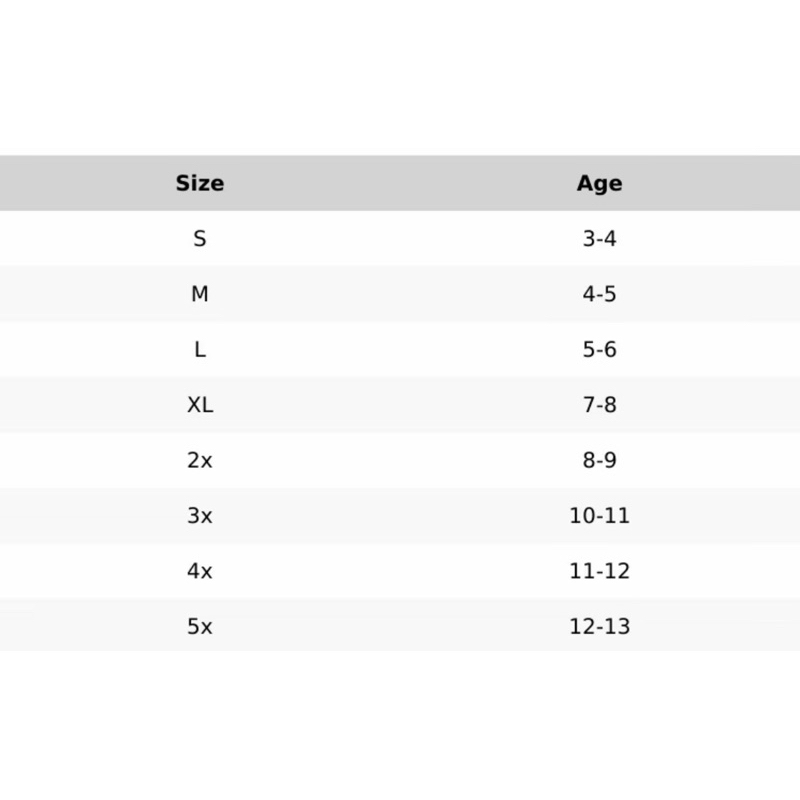Click the Age column header
The image size is (800, 800).
click(599, 183)
